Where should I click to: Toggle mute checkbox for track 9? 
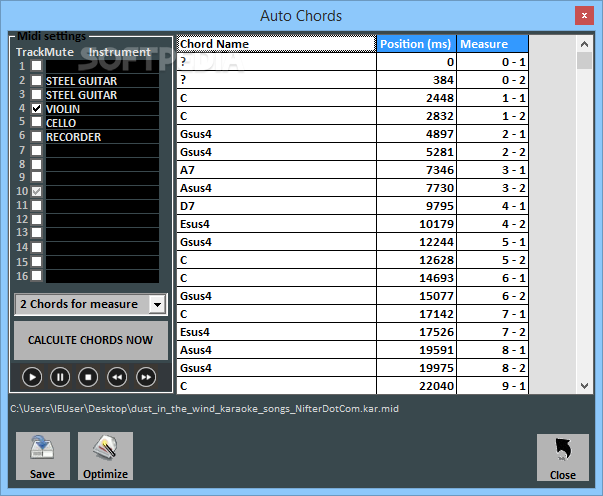pyautogui.click(x=37, y=177)
